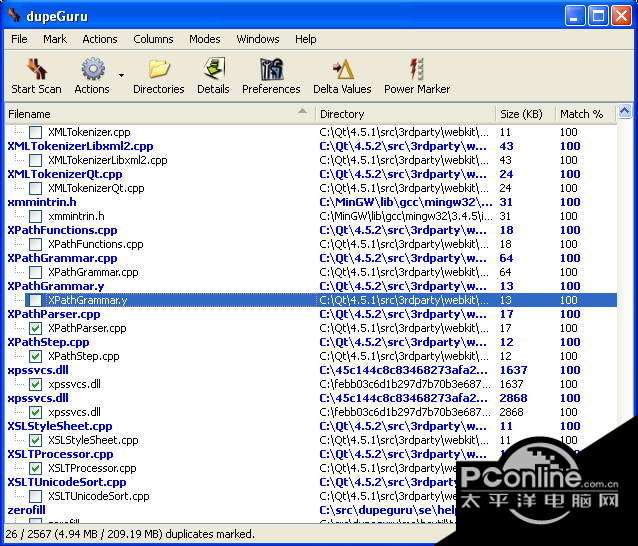Image resolution: width=638 pixels, height=546 pixels.
Task: Click the C:\src\dupeguru directory cell of zerofill
Action: pos(388,510)
